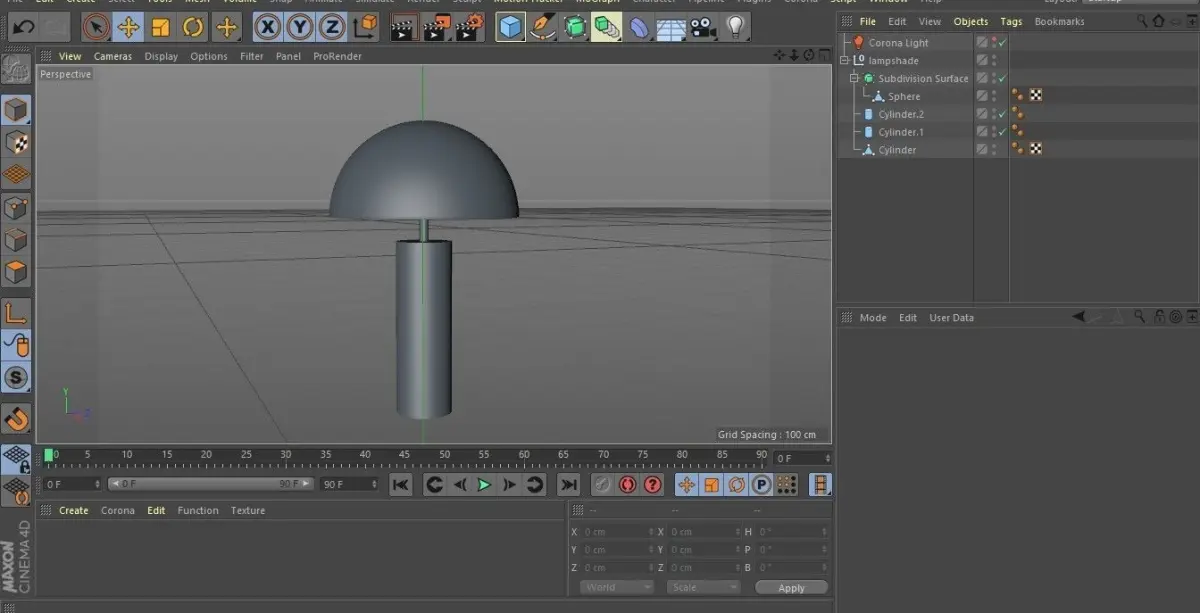Click the magnet Snap icon in left palette
Viewport: 1200px width, 613px height.
[16, 418]
